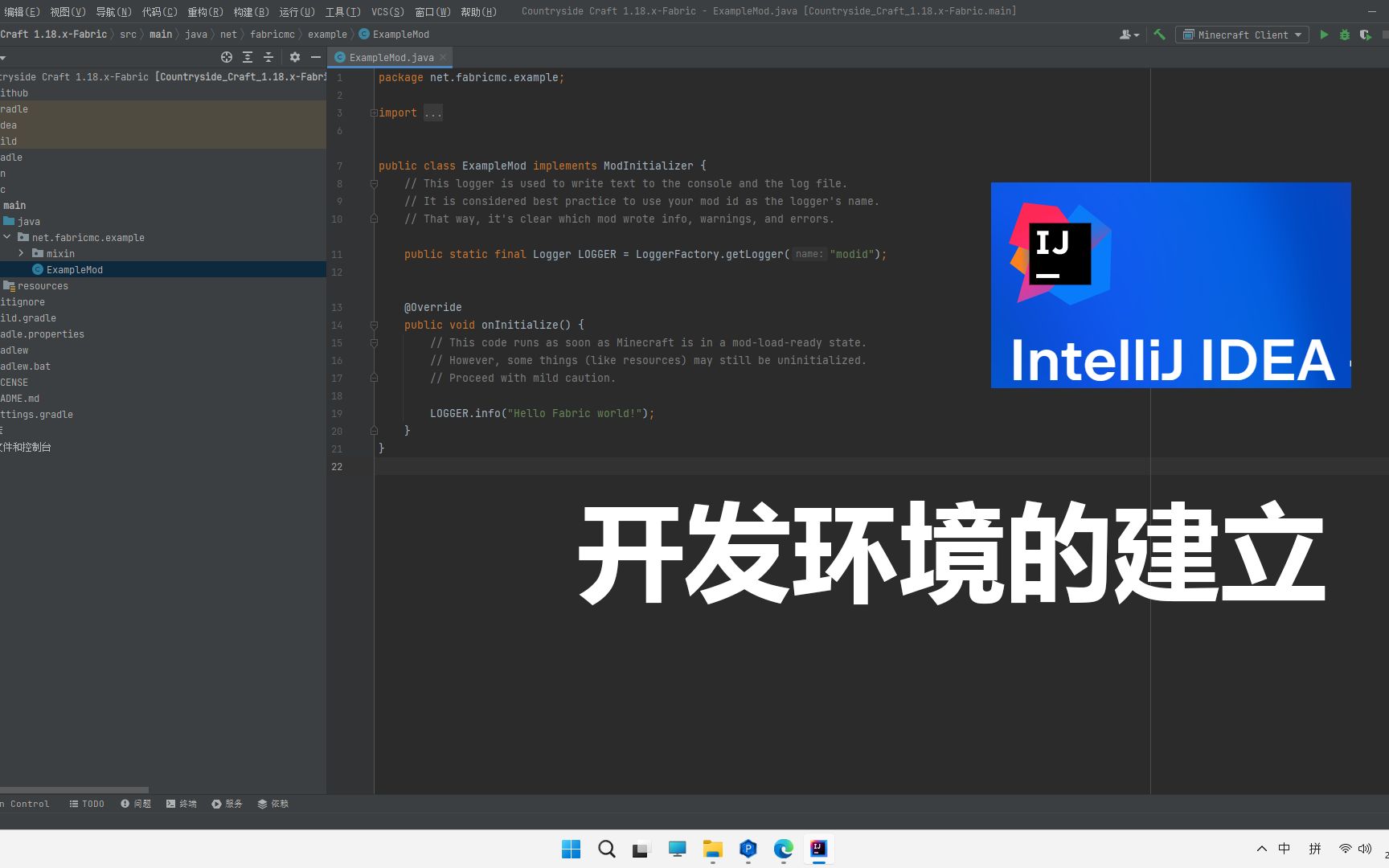This screenshot has height=868, width=1389.
Task: Open the Minecraft Client run configuration dropdown
Action: coord(1242,35)
